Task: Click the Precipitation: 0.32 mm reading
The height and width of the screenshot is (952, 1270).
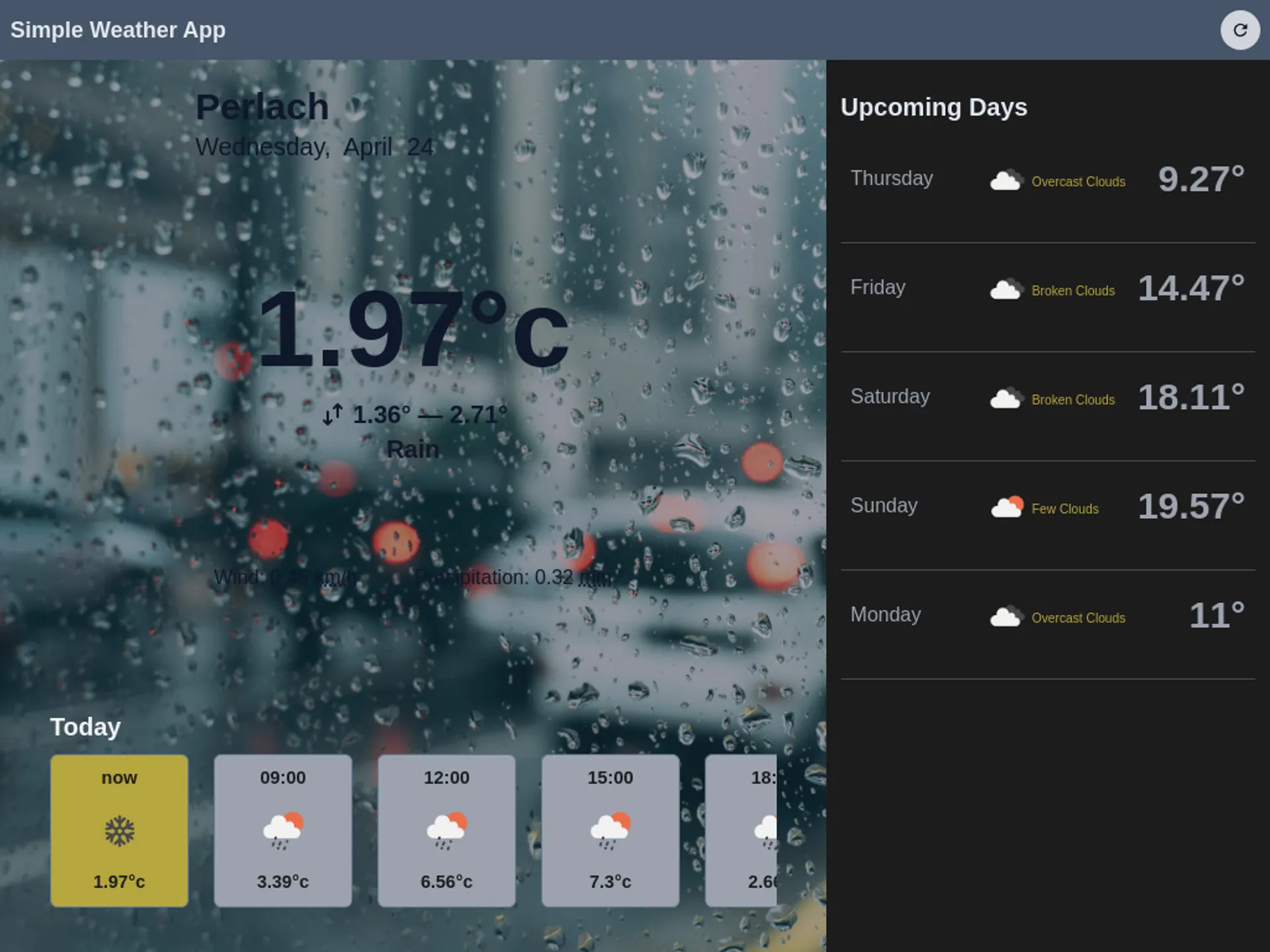Action: point(515,577)
